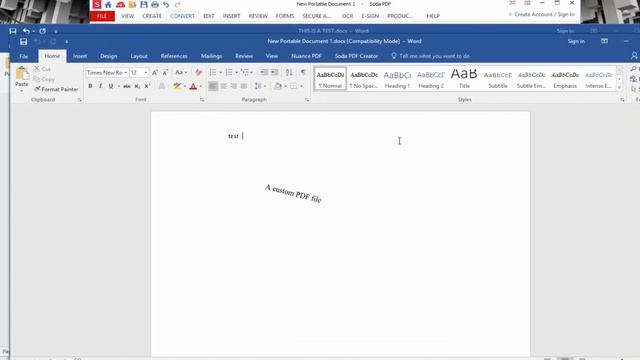Apply the Heading 2 style
Image resolution: width=640 pixels, height=360 pixels.
coord(431,79)
